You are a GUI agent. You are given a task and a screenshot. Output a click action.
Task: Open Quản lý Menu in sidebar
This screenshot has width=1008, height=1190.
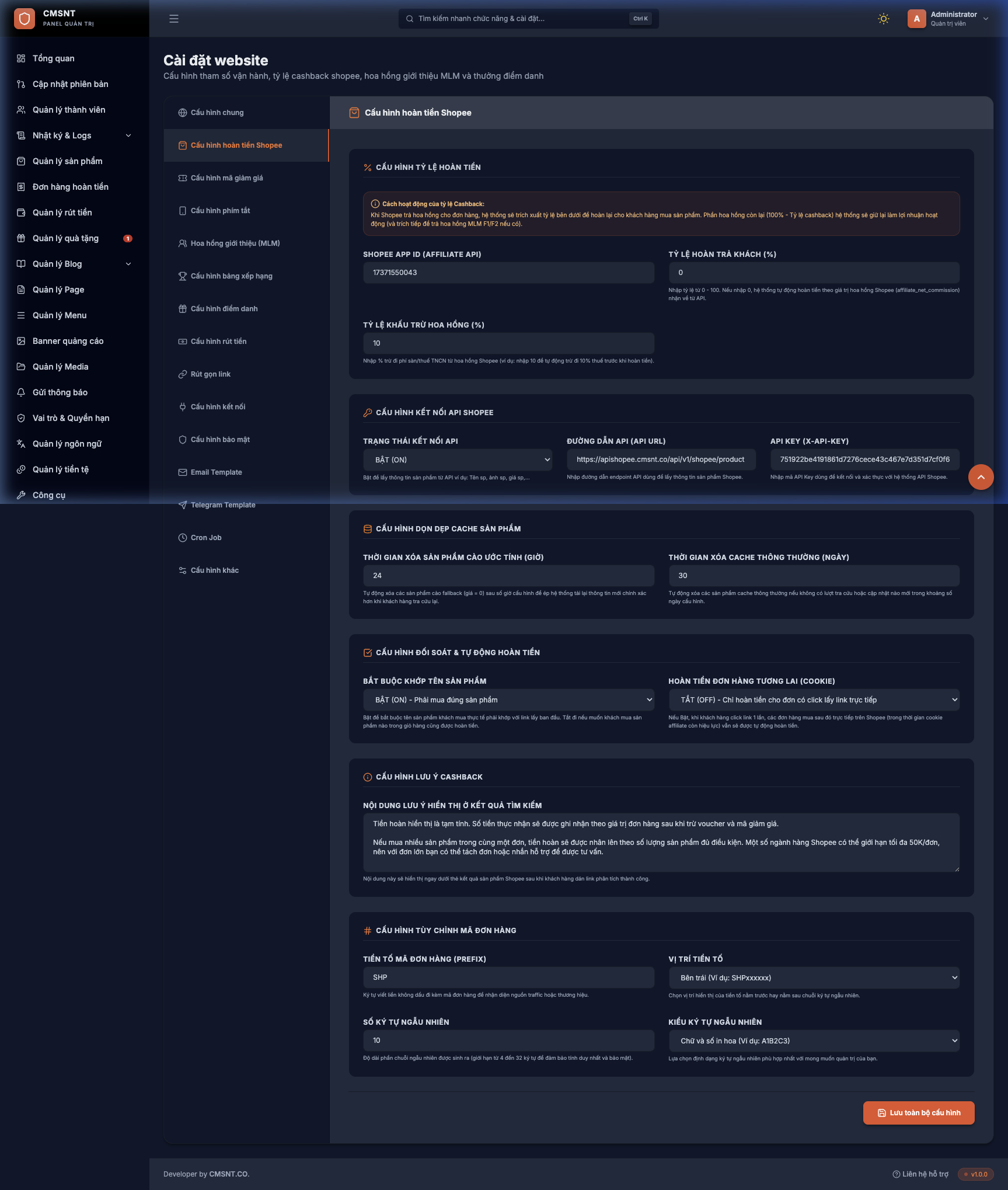pyautogui.click(x=74, y=315)
